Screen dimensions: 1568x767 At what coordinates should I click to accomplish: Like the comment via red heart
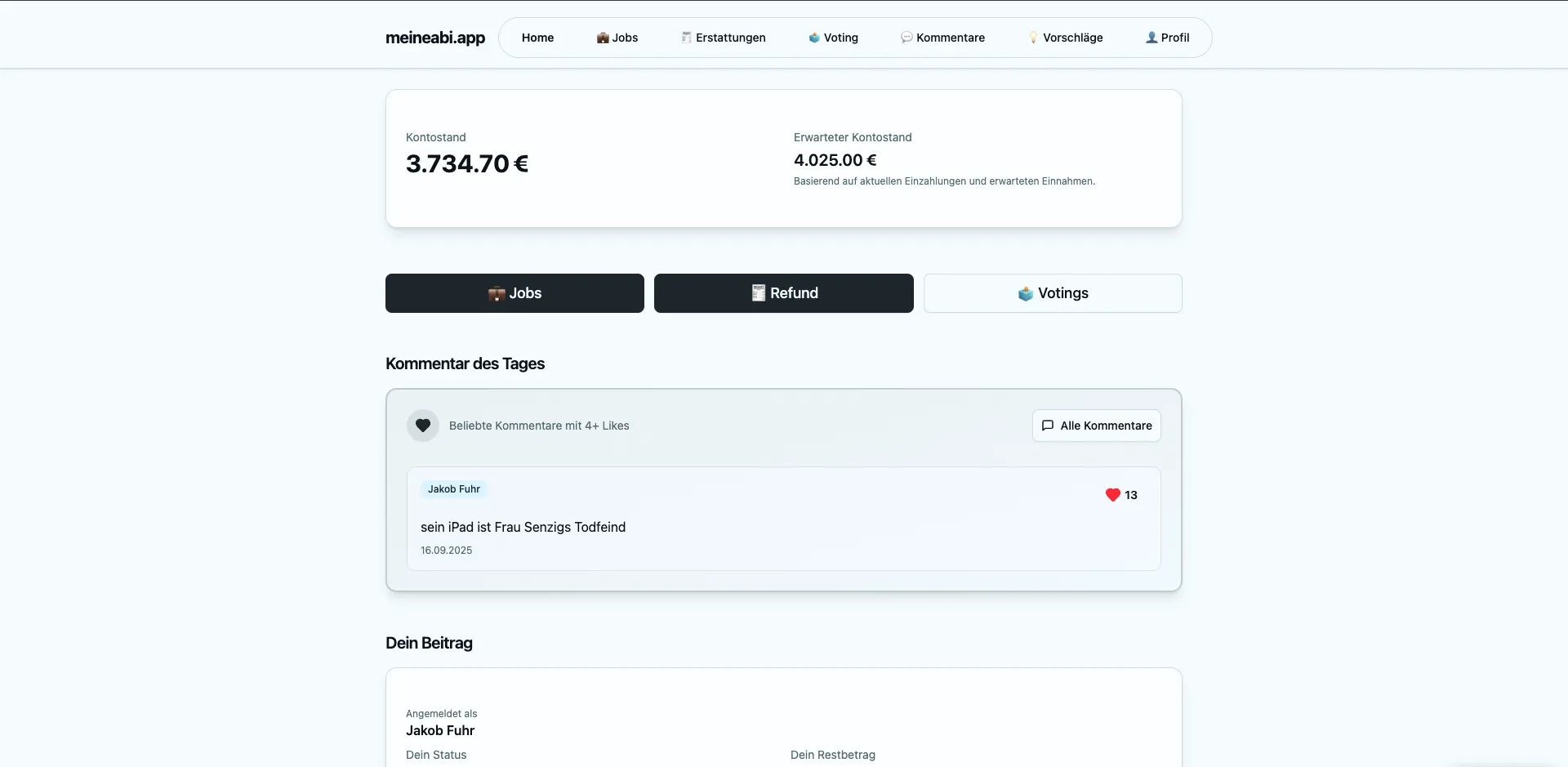point(1112,495)
